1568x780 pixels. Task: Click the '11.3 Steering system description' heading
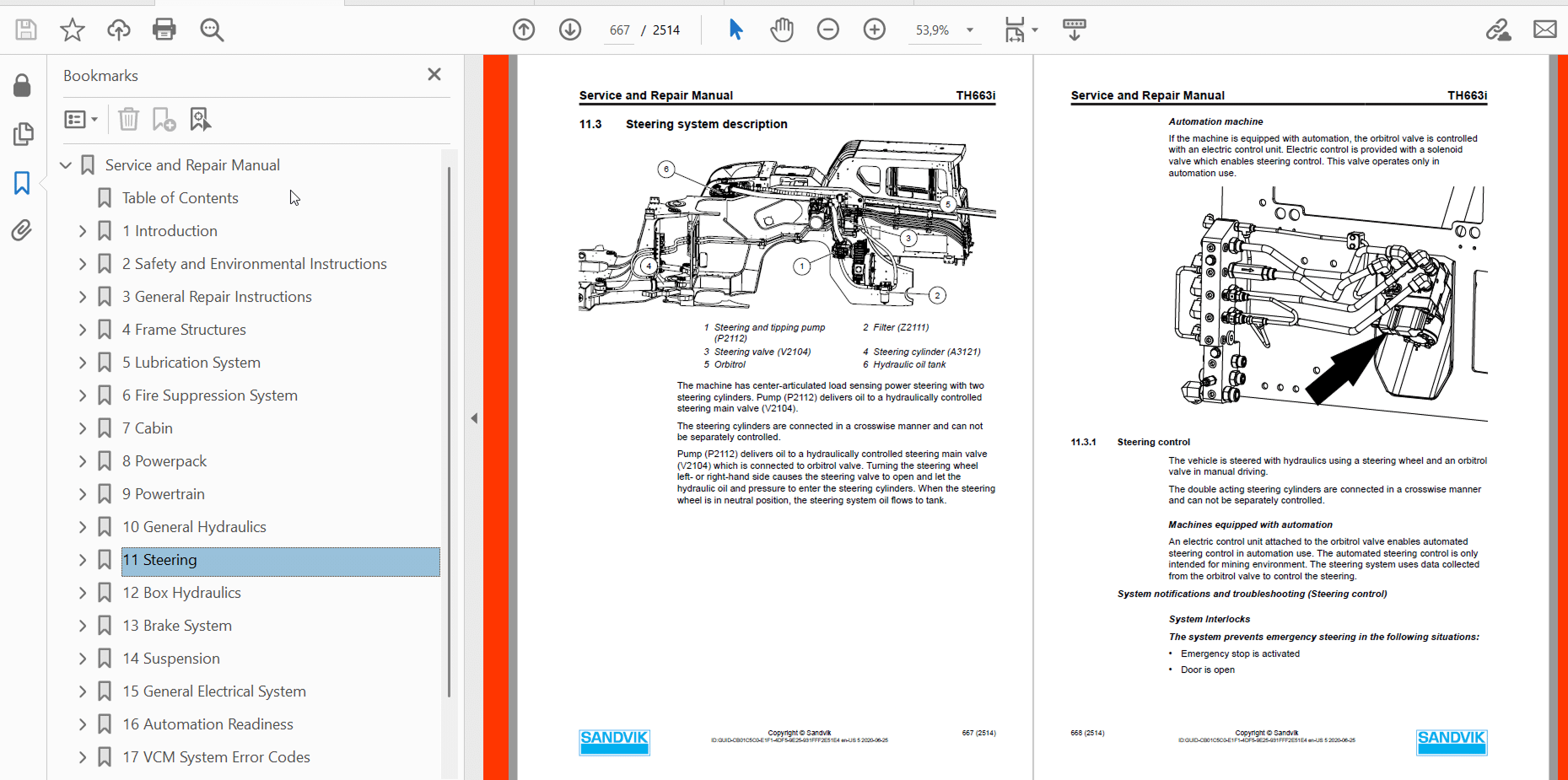click(x=683, y=124)
